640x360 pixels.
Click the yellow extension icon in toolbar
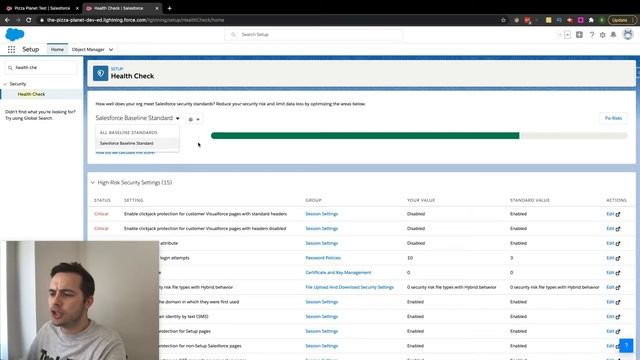tap(549, 20)
